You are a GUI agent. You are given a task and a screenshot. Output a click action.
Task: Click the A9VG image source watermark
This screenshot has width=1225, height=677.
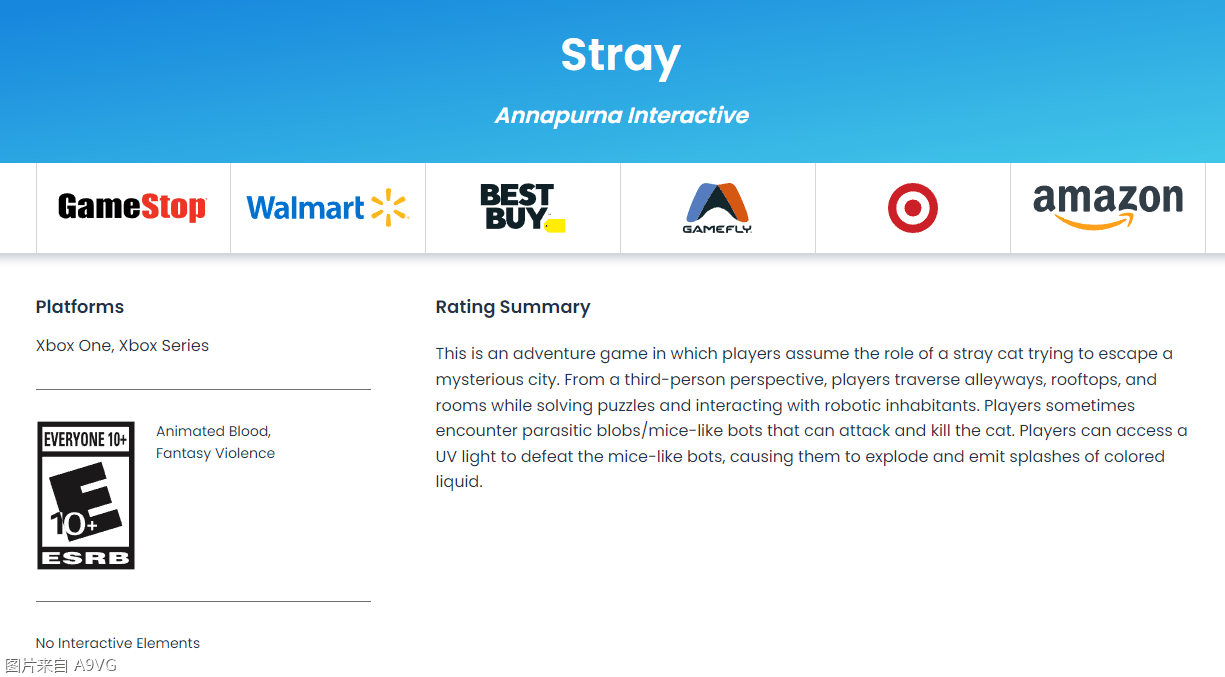pyautogui.click(x=61, y=665)
